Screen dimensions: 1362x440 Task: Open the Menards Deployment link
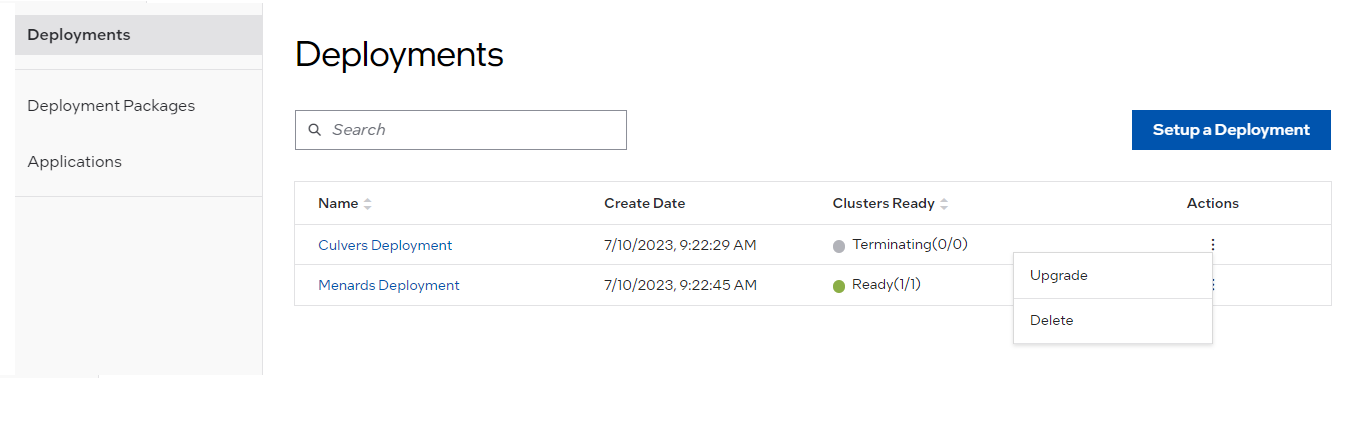click(389, 285)
